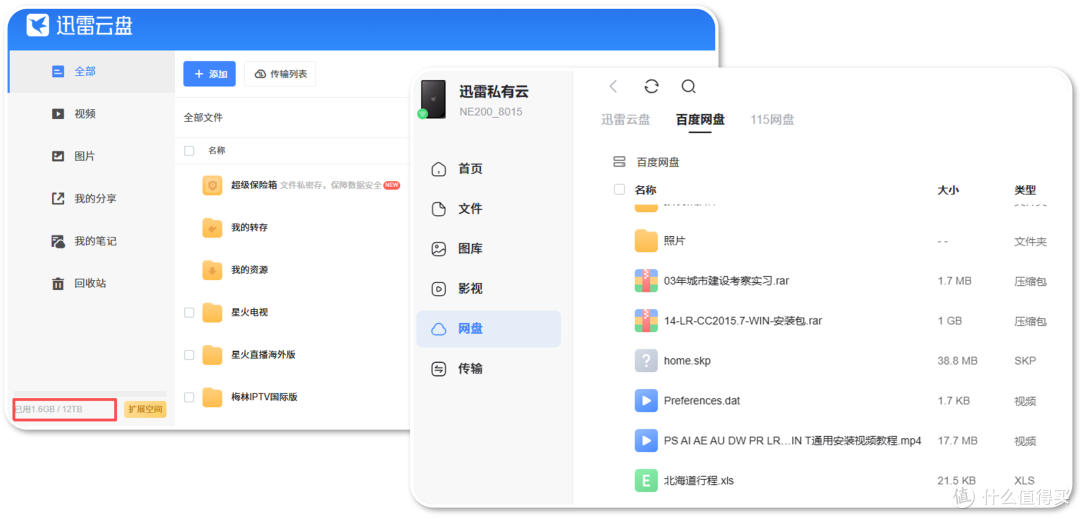Screen dimensions: 1080x519
Task: Click 星火电视 folder name
Action: (x=249, y=313)
